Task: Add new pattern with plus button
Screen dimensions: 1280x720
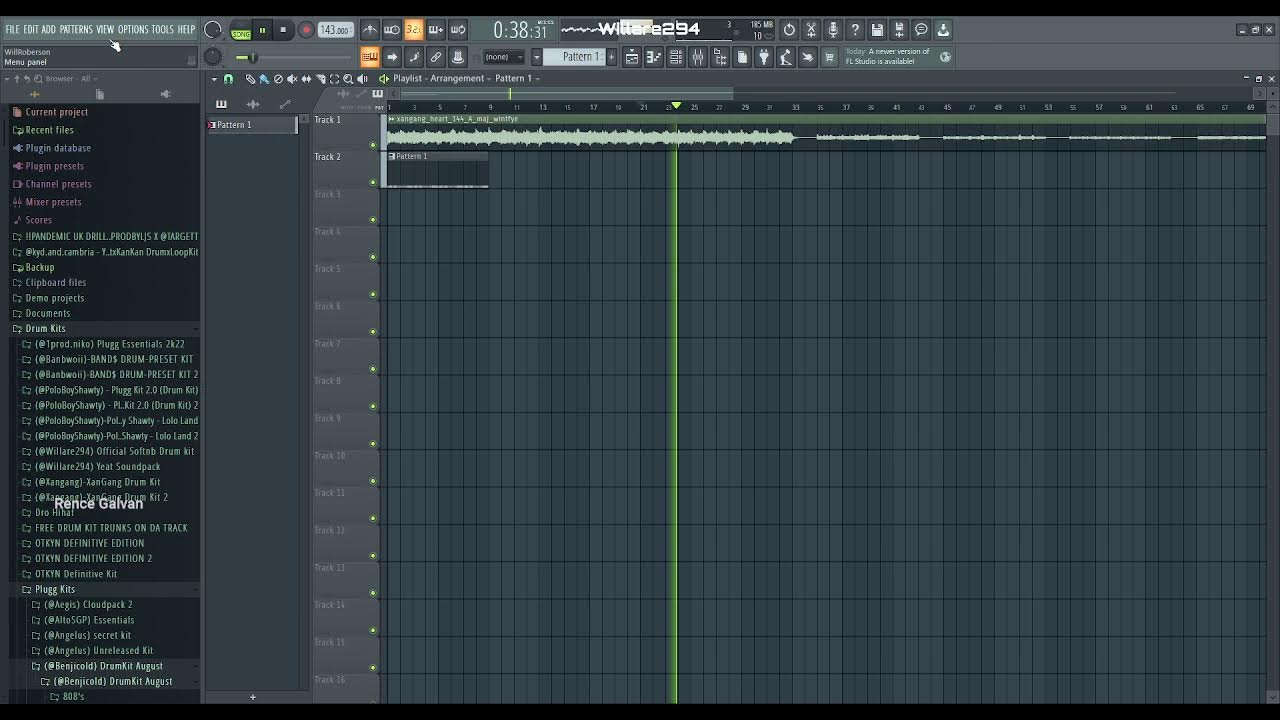Action: [611, 57]
